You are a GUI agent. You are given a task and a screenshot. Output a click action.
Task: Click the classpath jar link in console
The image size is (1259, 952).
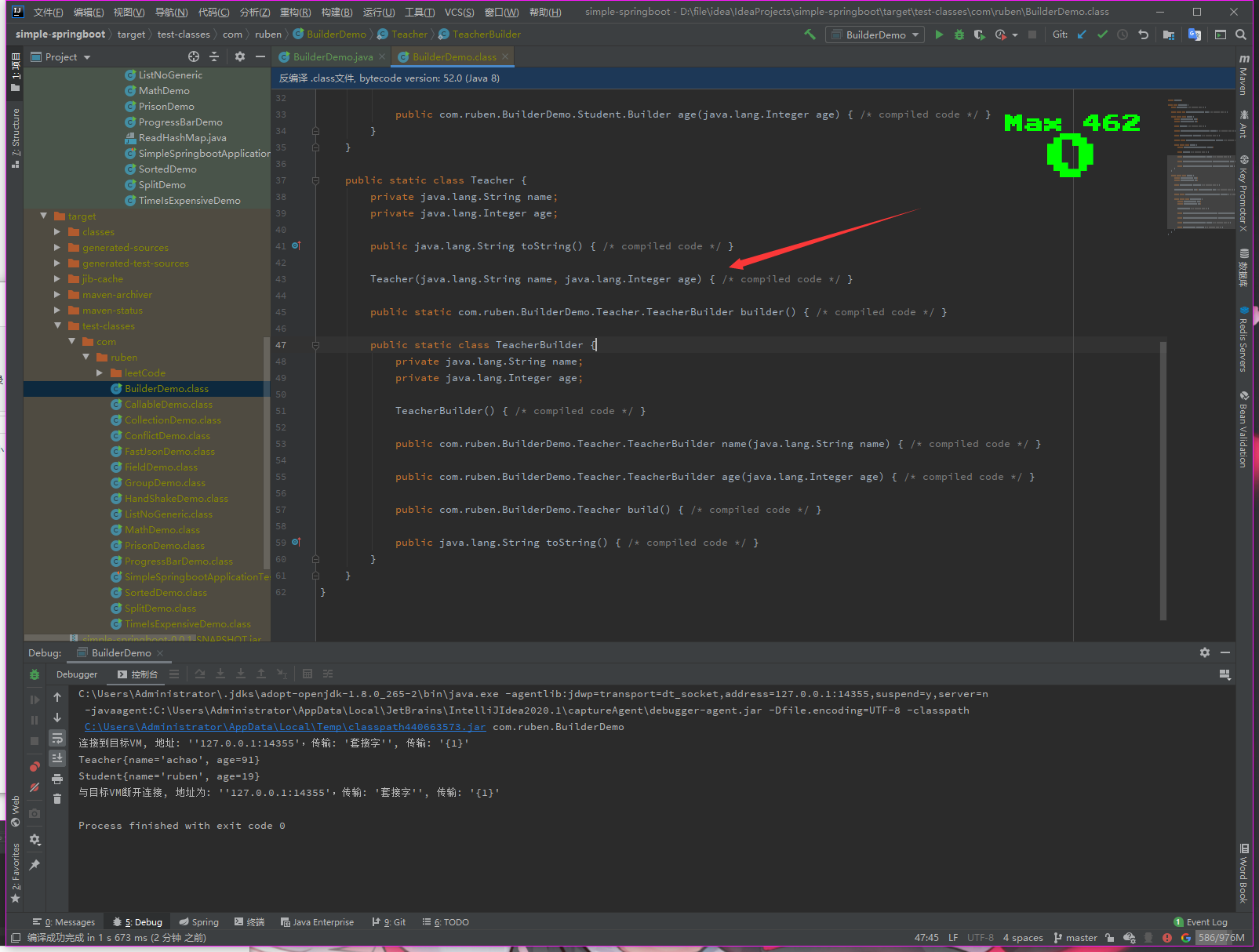click(x=285, y=727)
